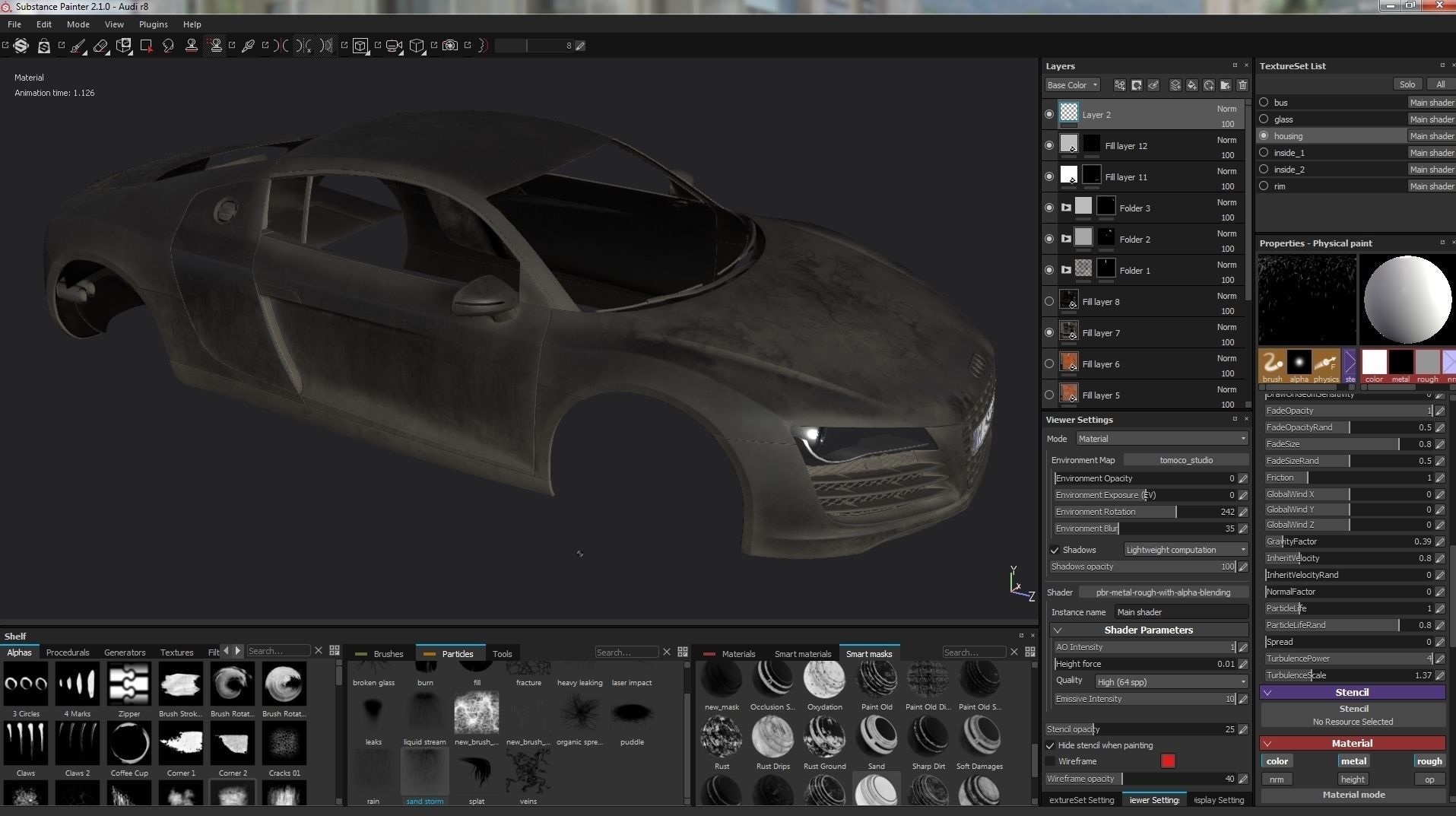
Task: Click the video camera view icon
Action: click(x=394, y=46)
